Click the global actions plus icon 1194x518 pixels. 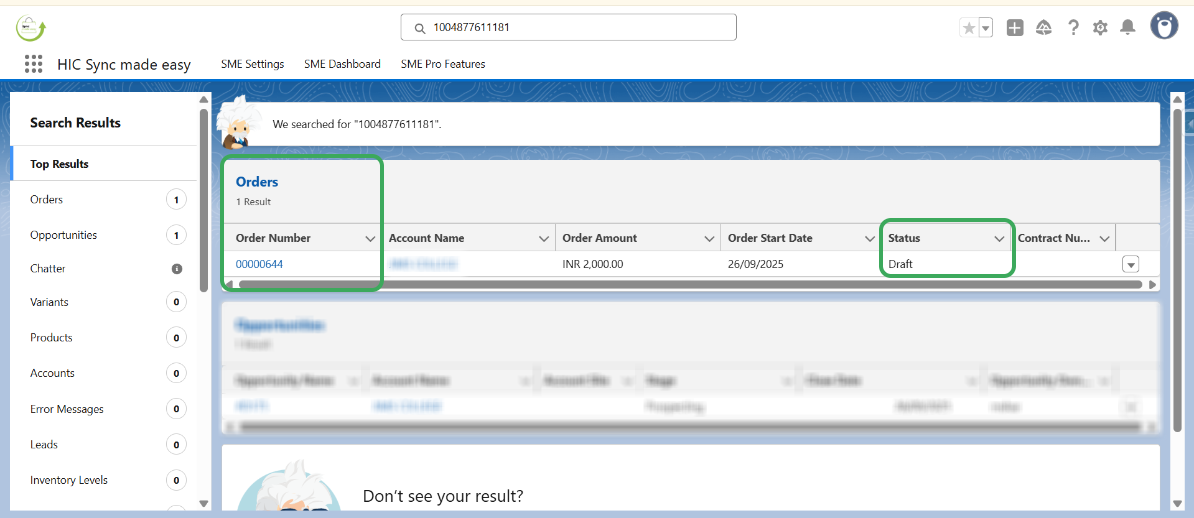(x=1015, y=28)
